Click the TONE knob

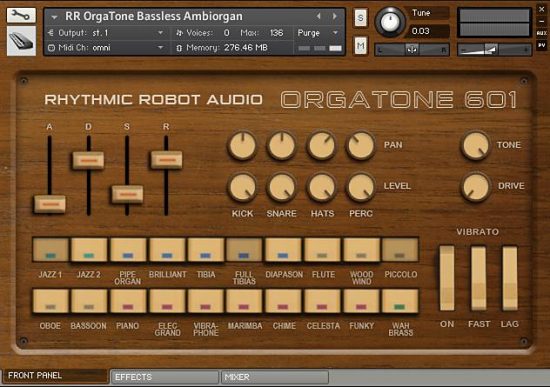[x=475, y=145]
